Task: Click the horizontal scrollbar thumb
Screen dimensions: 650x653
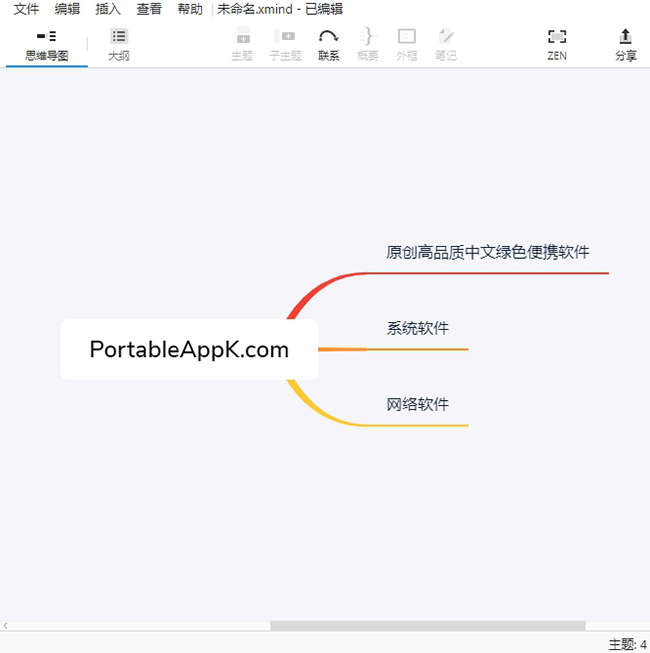Action: (x=427, y=626)
